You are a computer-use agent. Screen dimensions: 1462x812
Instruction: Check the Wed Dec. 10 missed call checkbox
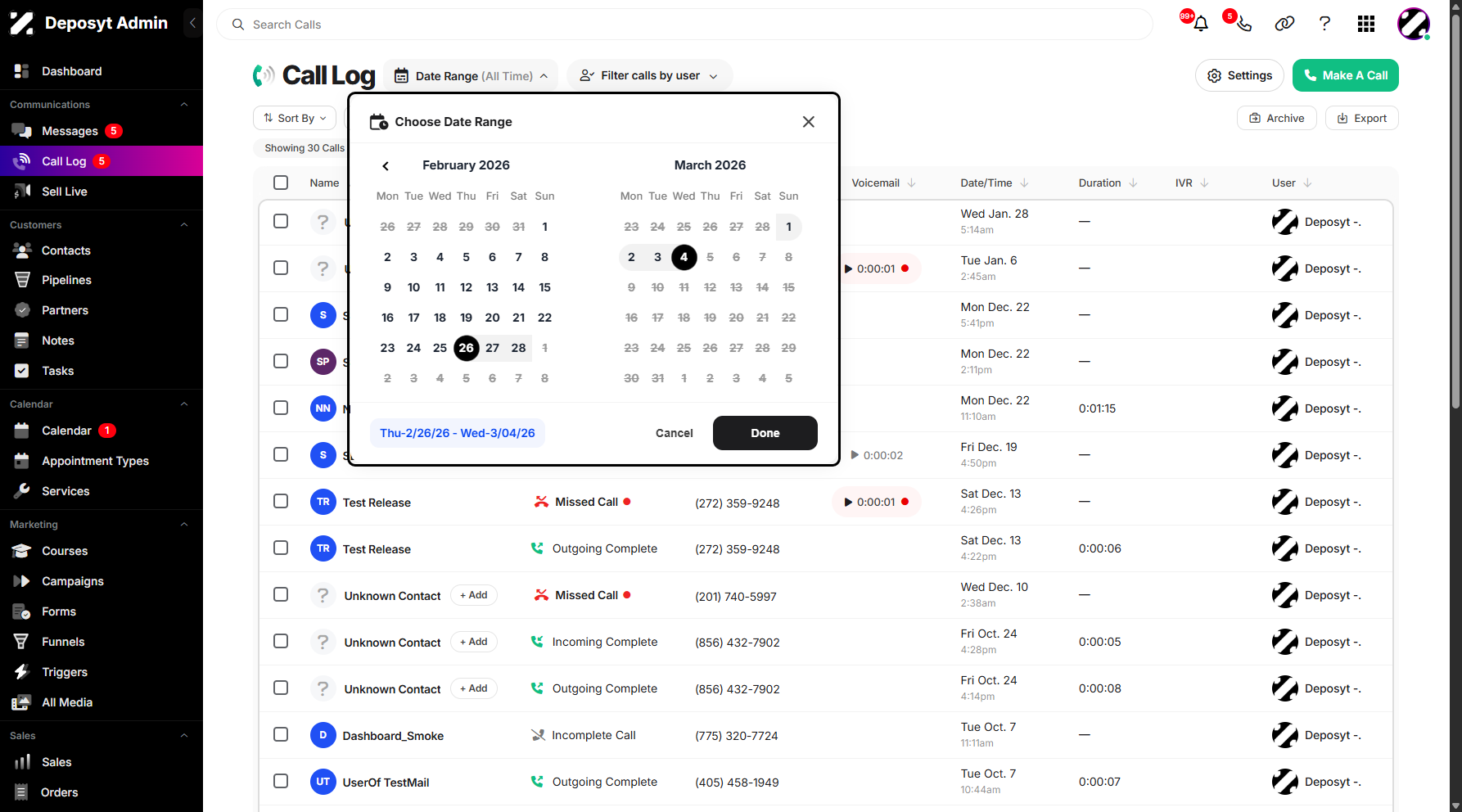(x=281, y=594)
